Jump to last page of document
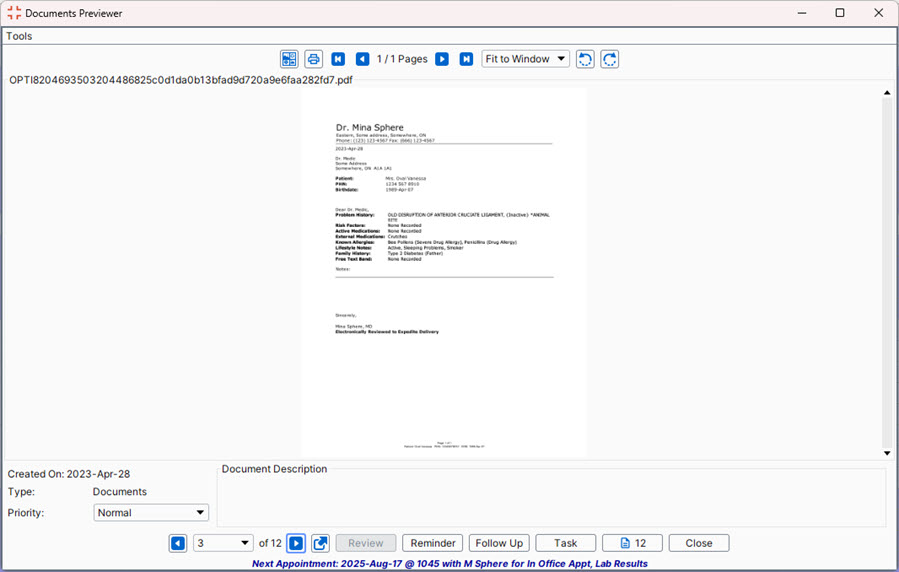899x572 pixels. click(x=466, y=59)
